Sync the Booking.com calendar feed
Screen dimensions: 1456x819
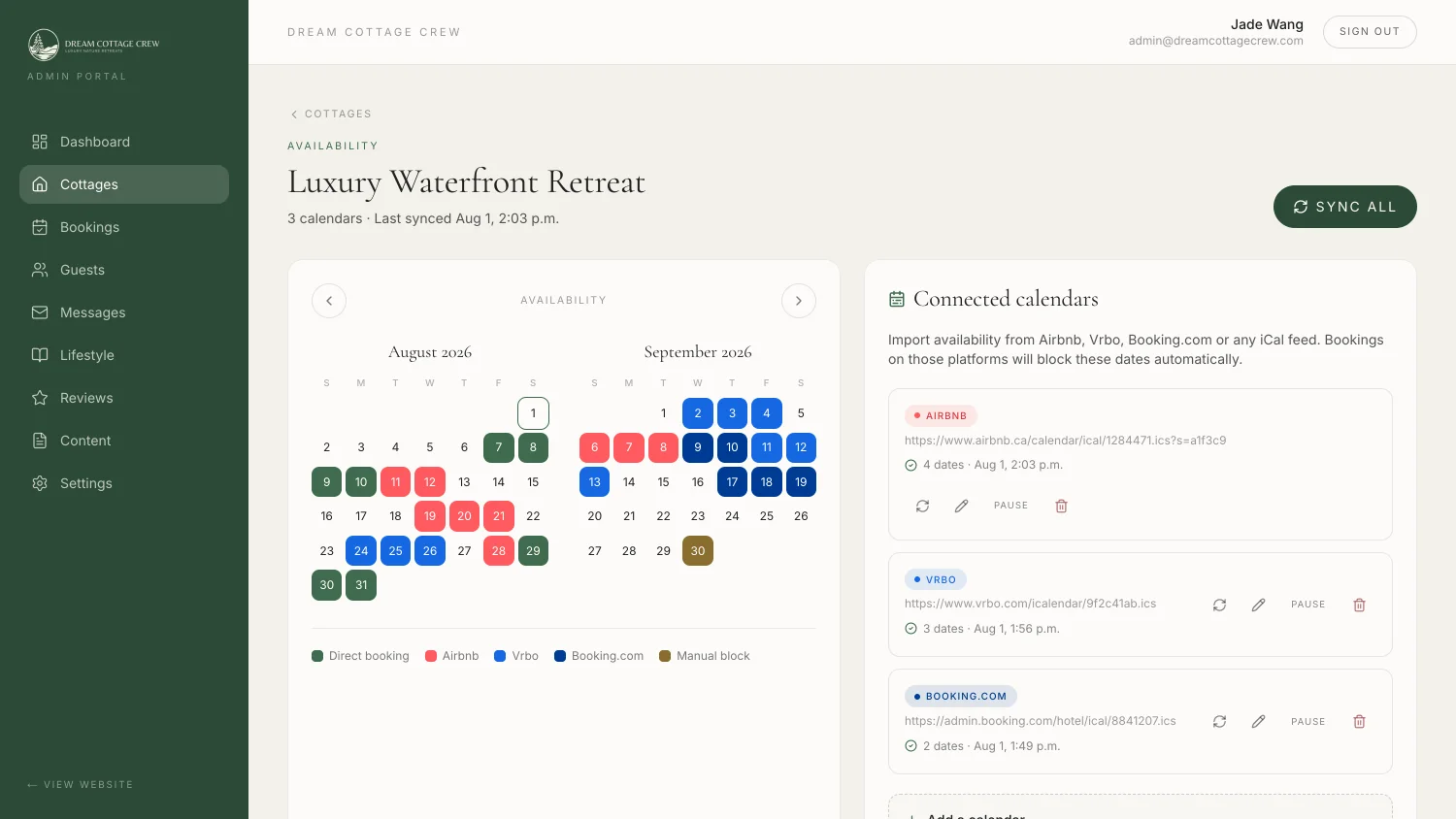1219,721
